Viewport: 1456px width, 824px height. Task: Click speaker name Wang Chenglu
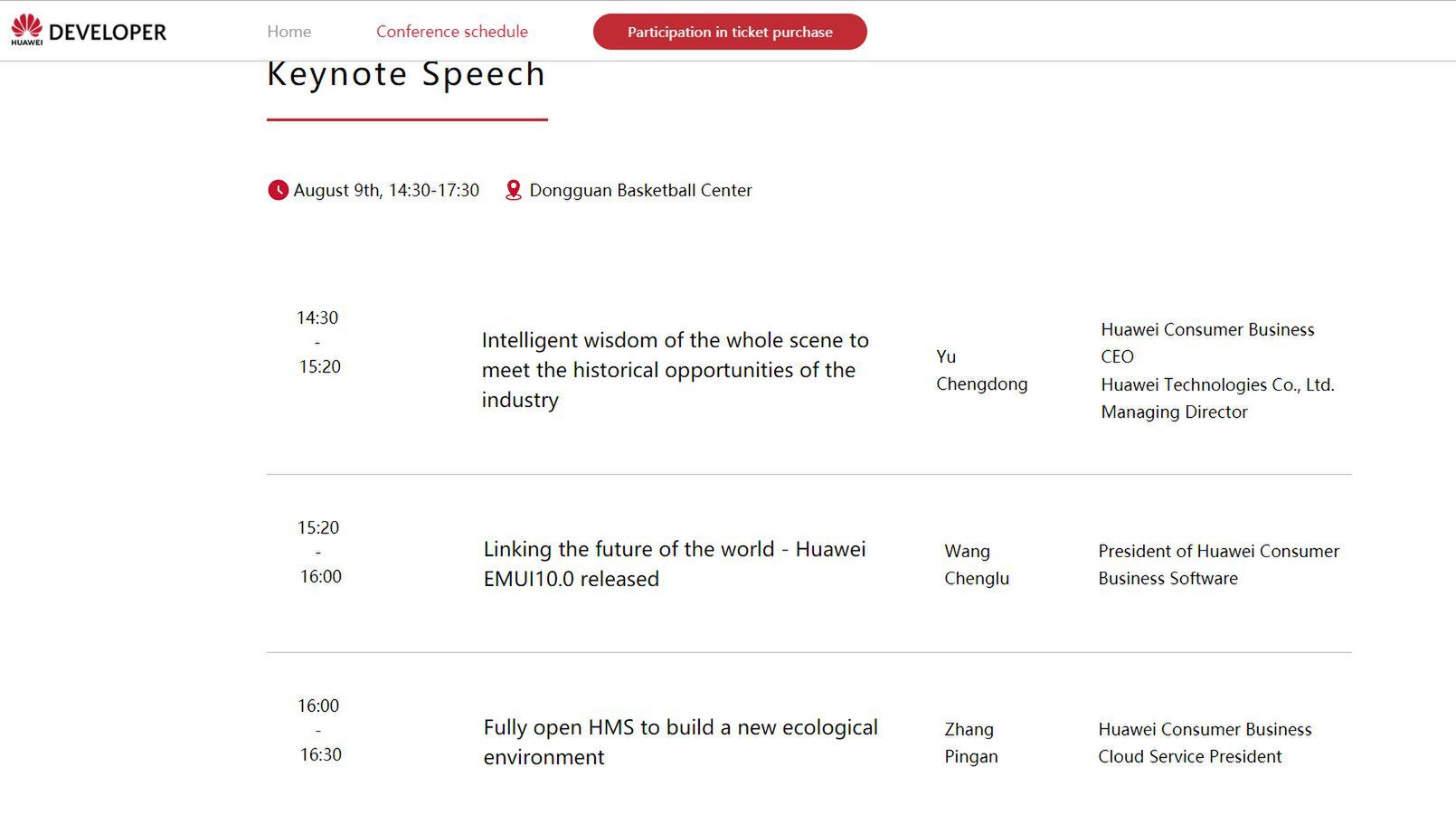[976, 564]
